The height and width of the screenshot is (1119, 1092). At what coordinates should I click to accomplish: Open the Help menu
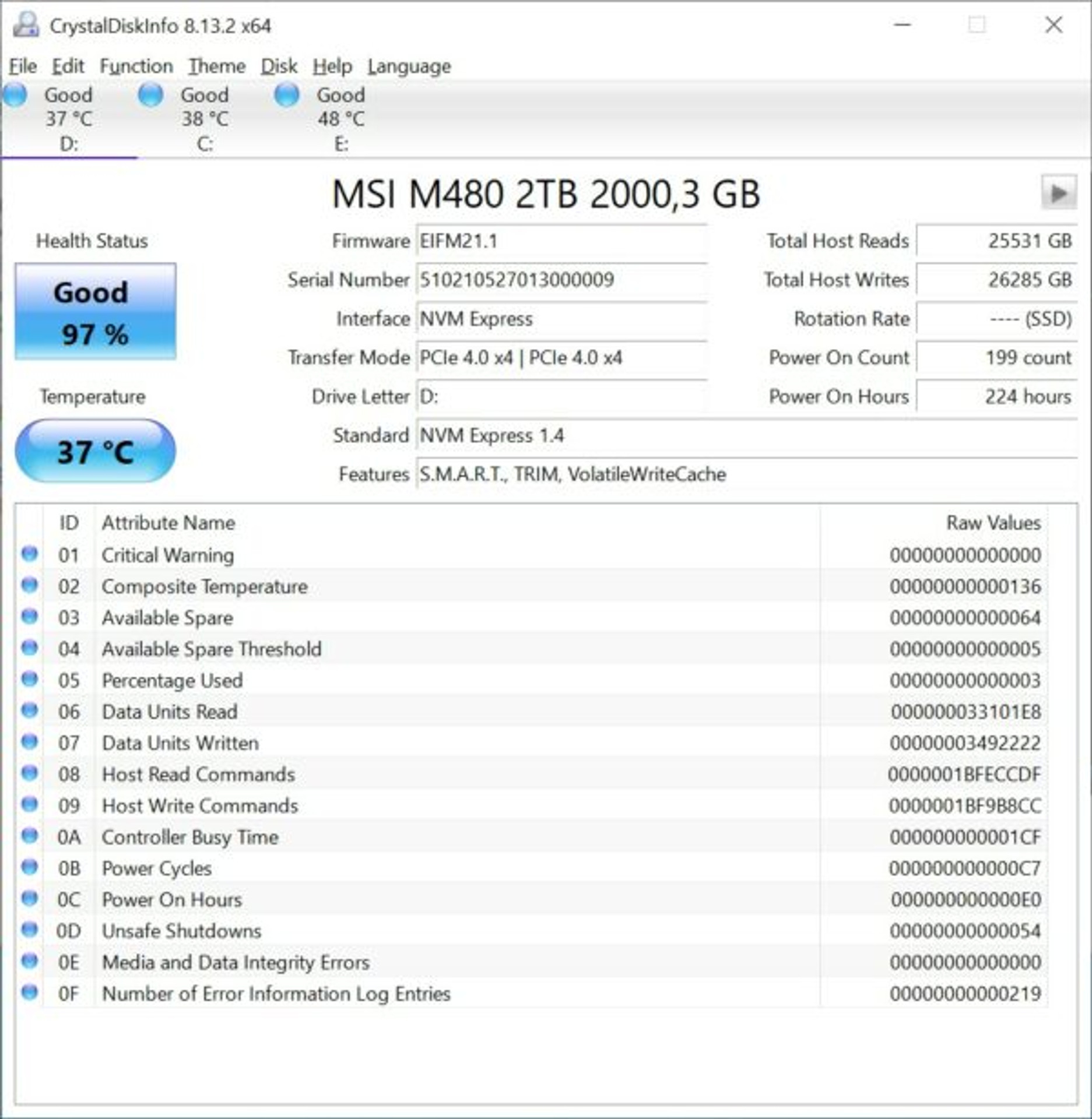(332, 66)
